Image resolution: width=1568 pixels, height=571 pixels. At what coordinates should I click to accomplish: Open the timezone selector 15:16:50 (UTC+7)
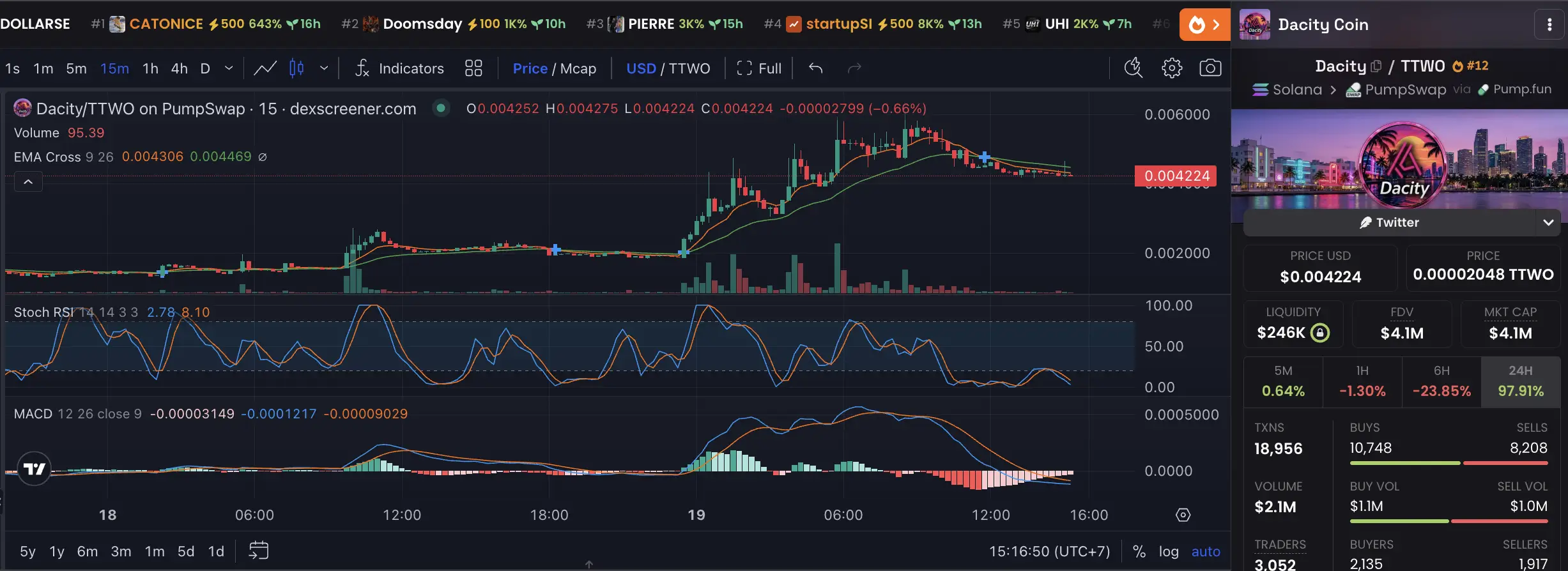click(1050, 551)
